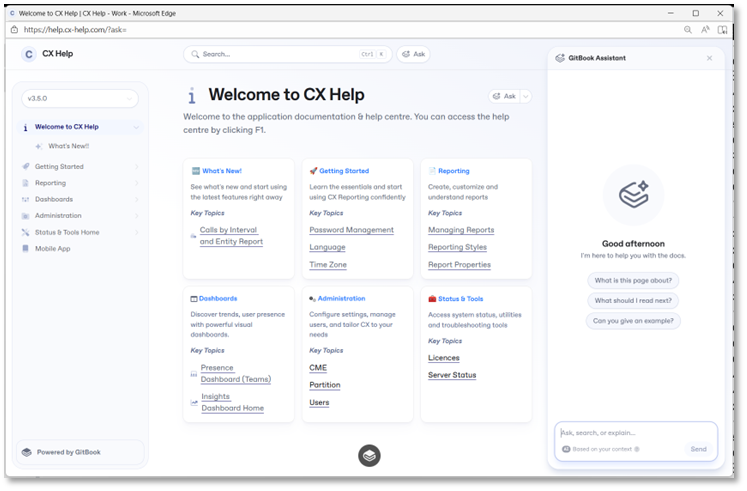Open the Language topic link
The height and width of the screenshot is (491, 747).
point(327,247)
